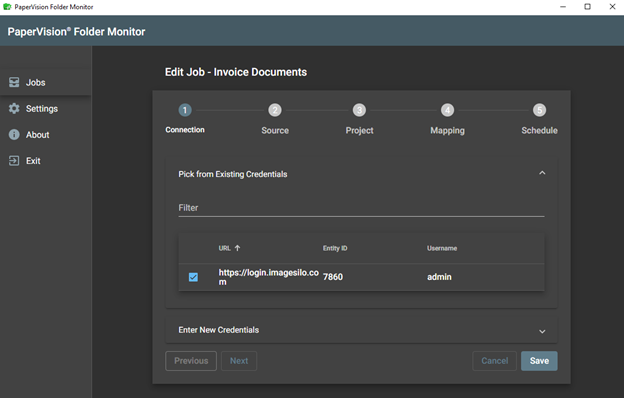624x398 pixels.
Task: Click the Save button
Action: point(539,361)
